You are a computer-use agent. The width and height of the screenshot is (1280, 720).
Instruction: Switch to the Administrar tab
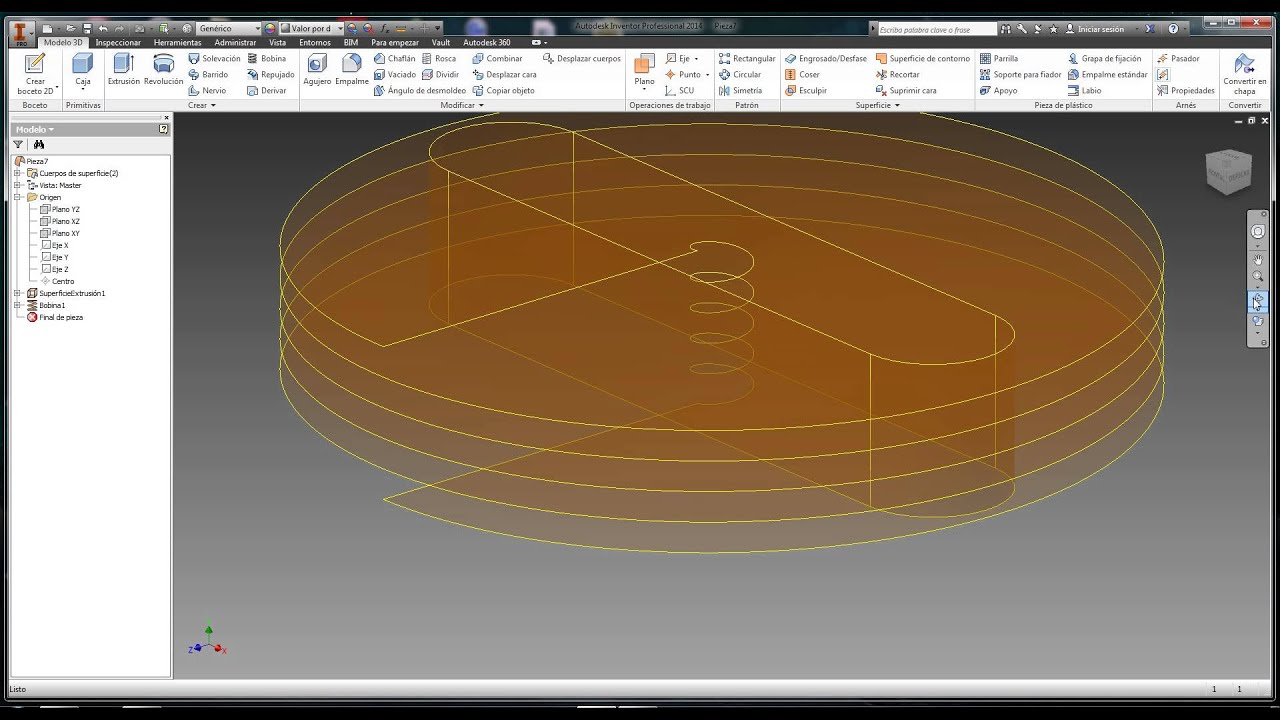[235, 43]
